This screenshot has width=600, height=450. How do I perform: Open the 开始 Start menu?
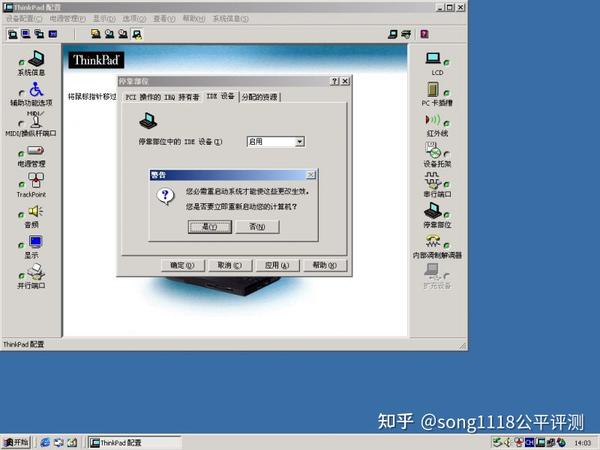click(16, 442)
